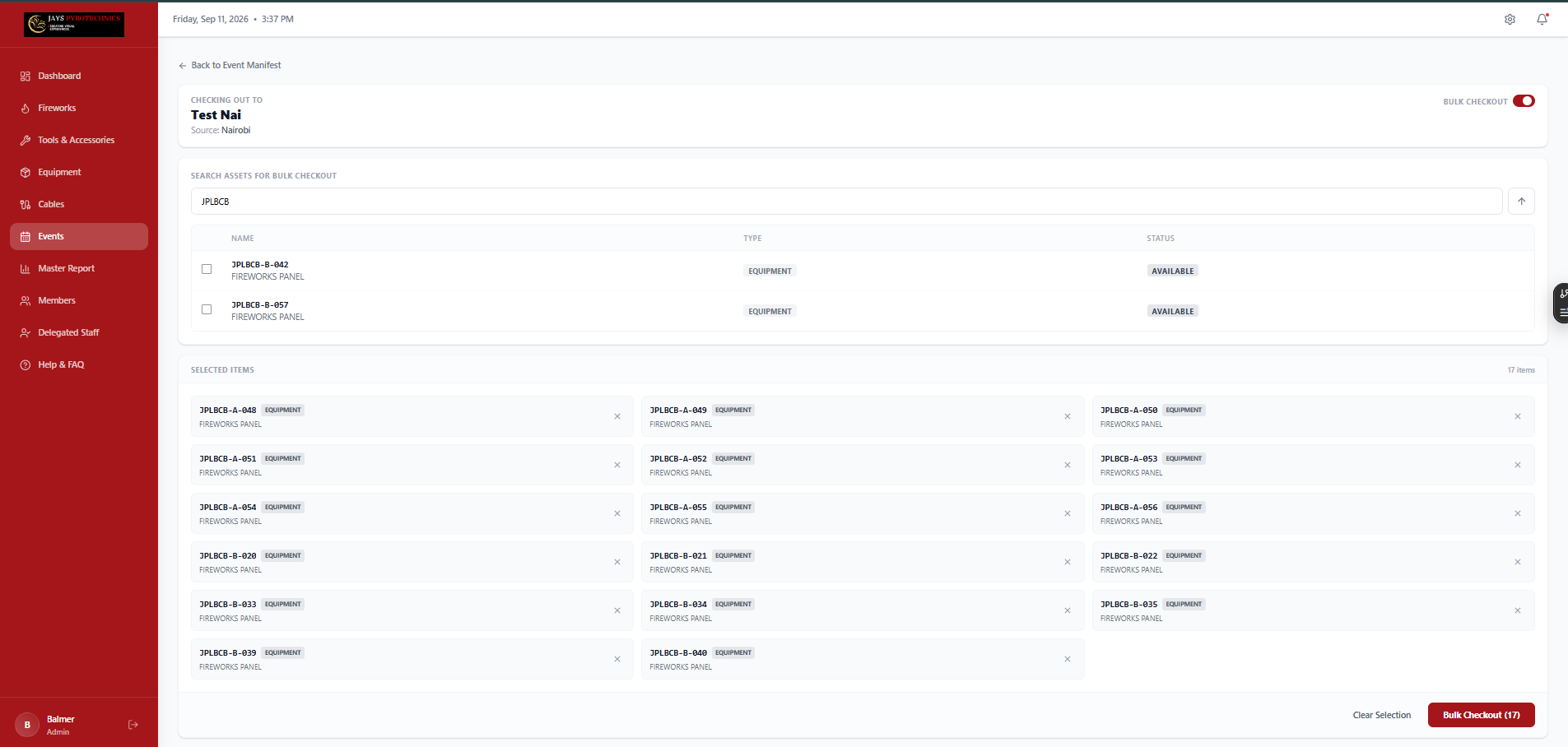The image size is (1568, 747).
Task: Deselect JPLBCB-A-054 using its X
Action: (617, 513)
